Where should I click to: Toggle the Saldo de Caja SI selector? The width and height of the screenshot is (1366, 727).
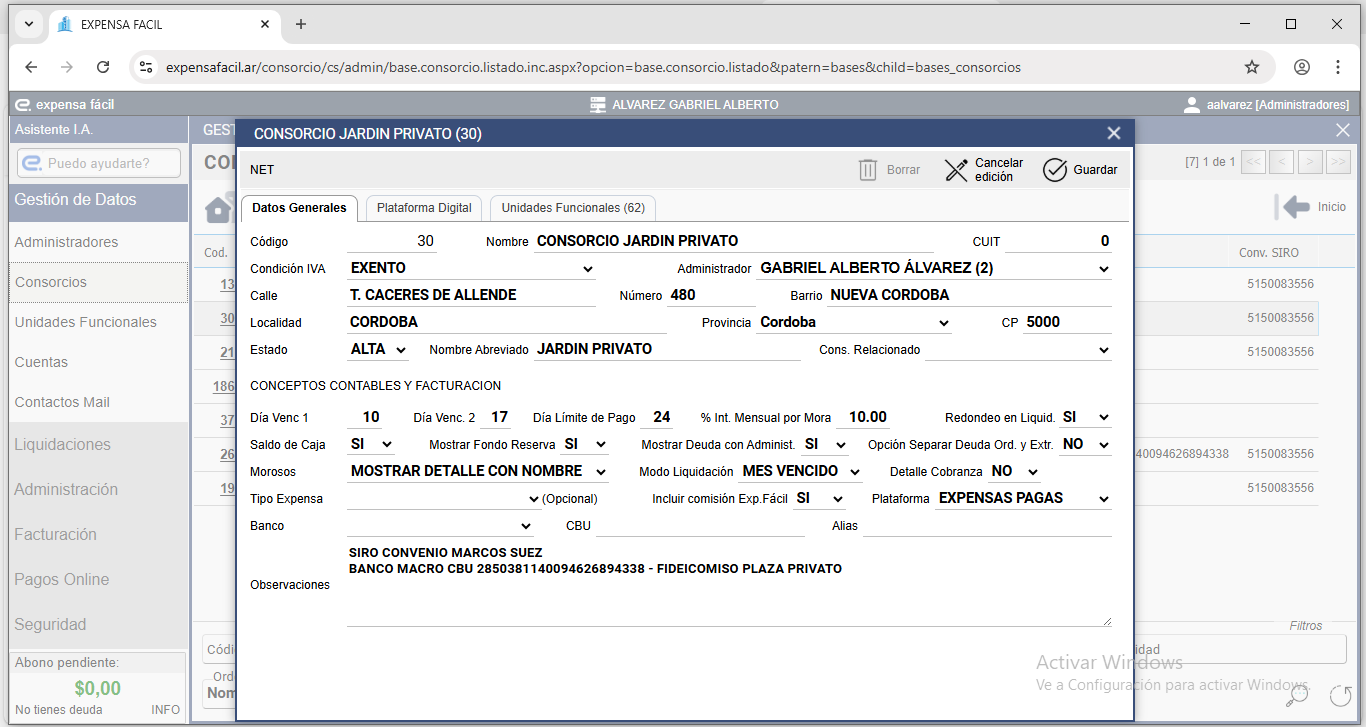tap(371, 445)
